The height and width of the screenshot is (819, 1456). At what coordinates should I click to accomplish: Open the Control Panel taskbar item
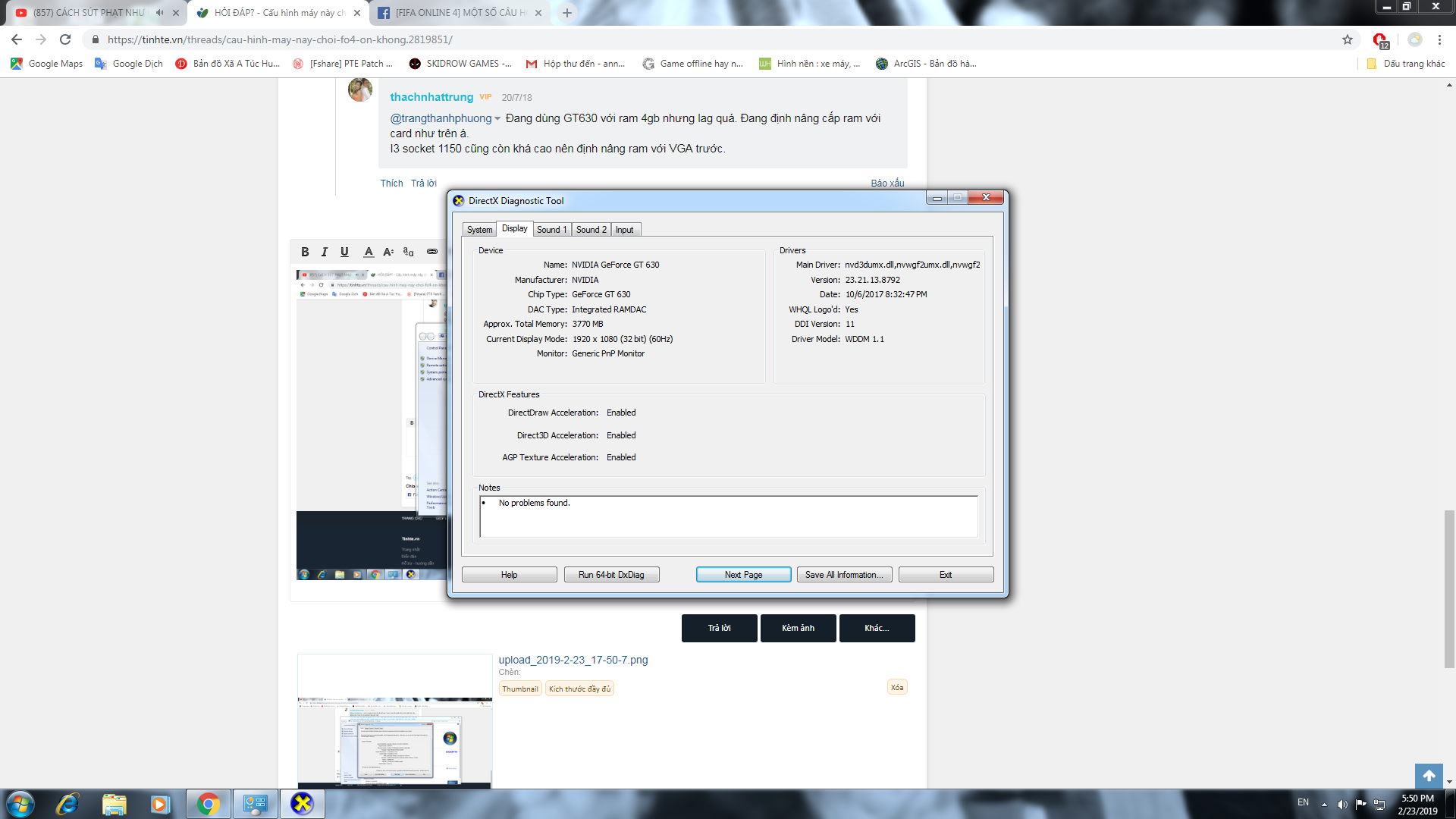tap(255, 804)
